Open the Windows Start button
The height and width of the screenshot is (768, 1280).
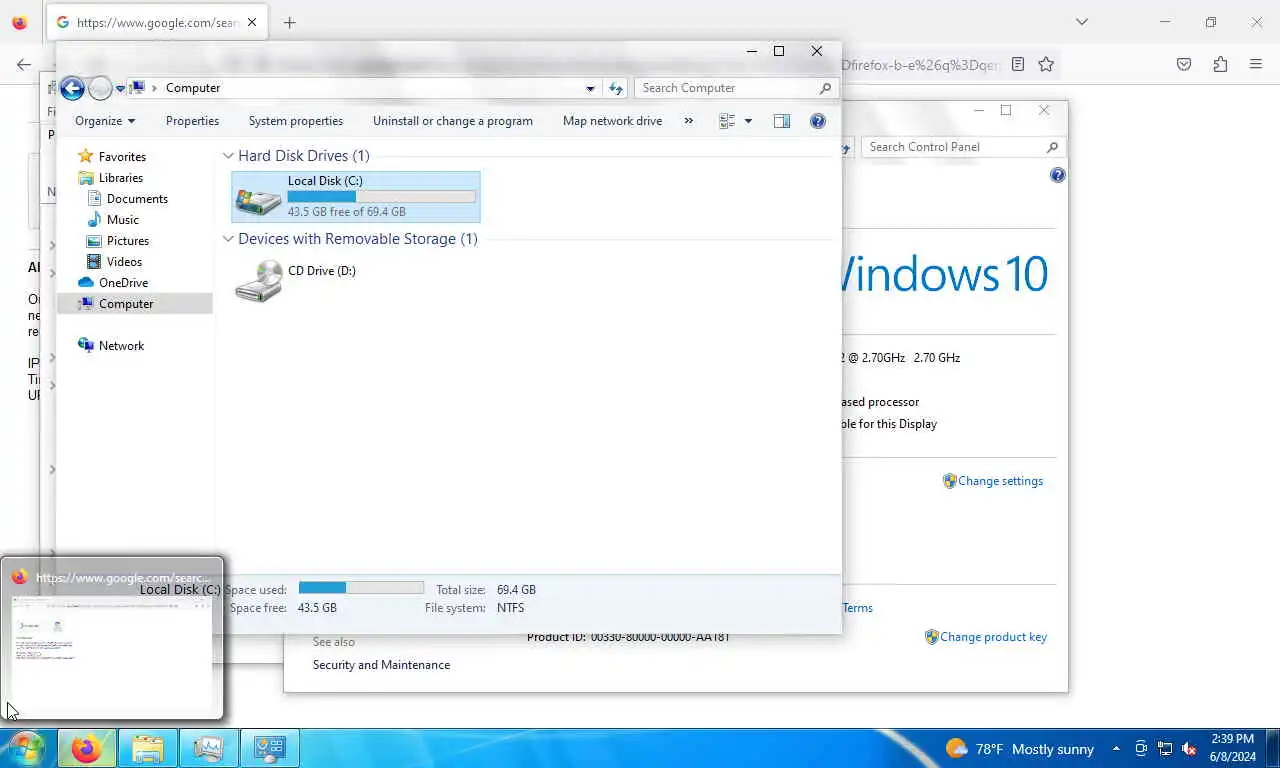coord(27,748)
